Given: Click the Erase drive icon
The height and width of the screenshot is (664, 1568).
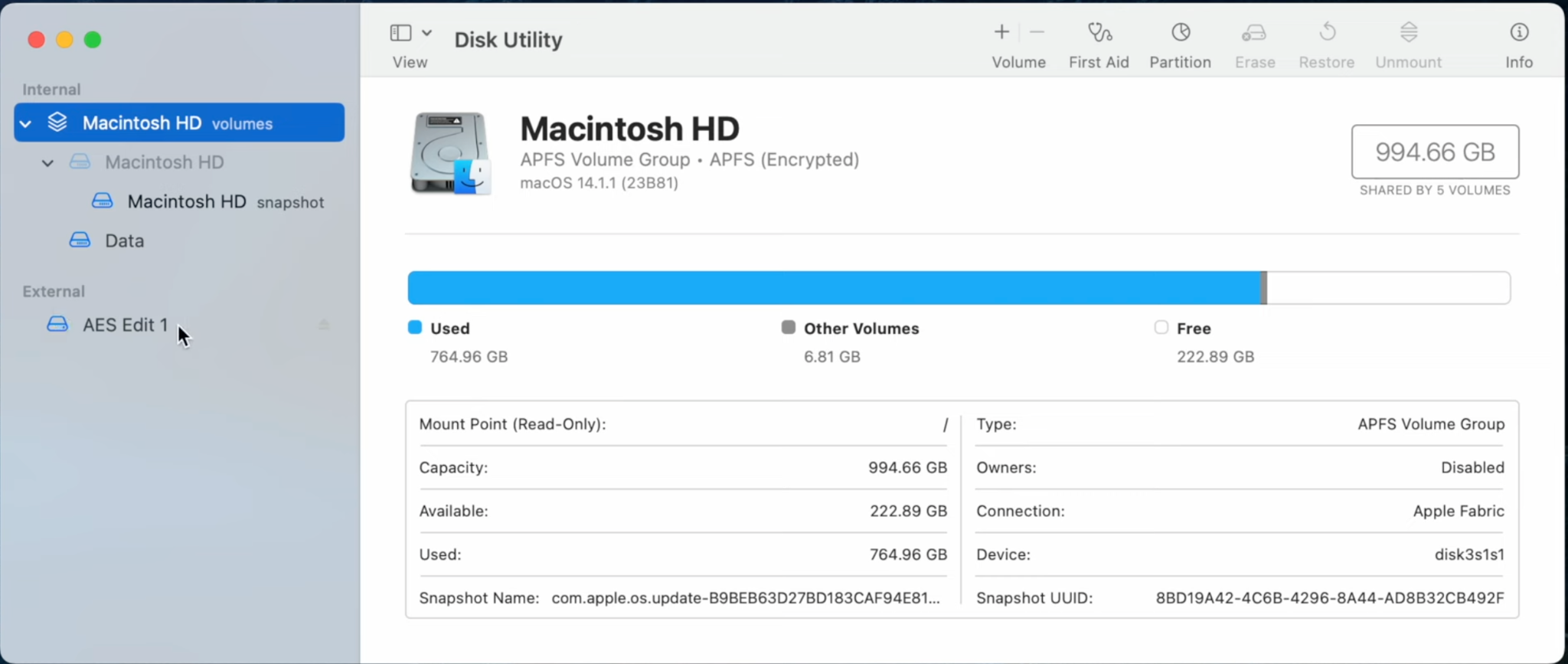Looking at the screenshot, I should pyautogui.click(x=1254, y=32).
